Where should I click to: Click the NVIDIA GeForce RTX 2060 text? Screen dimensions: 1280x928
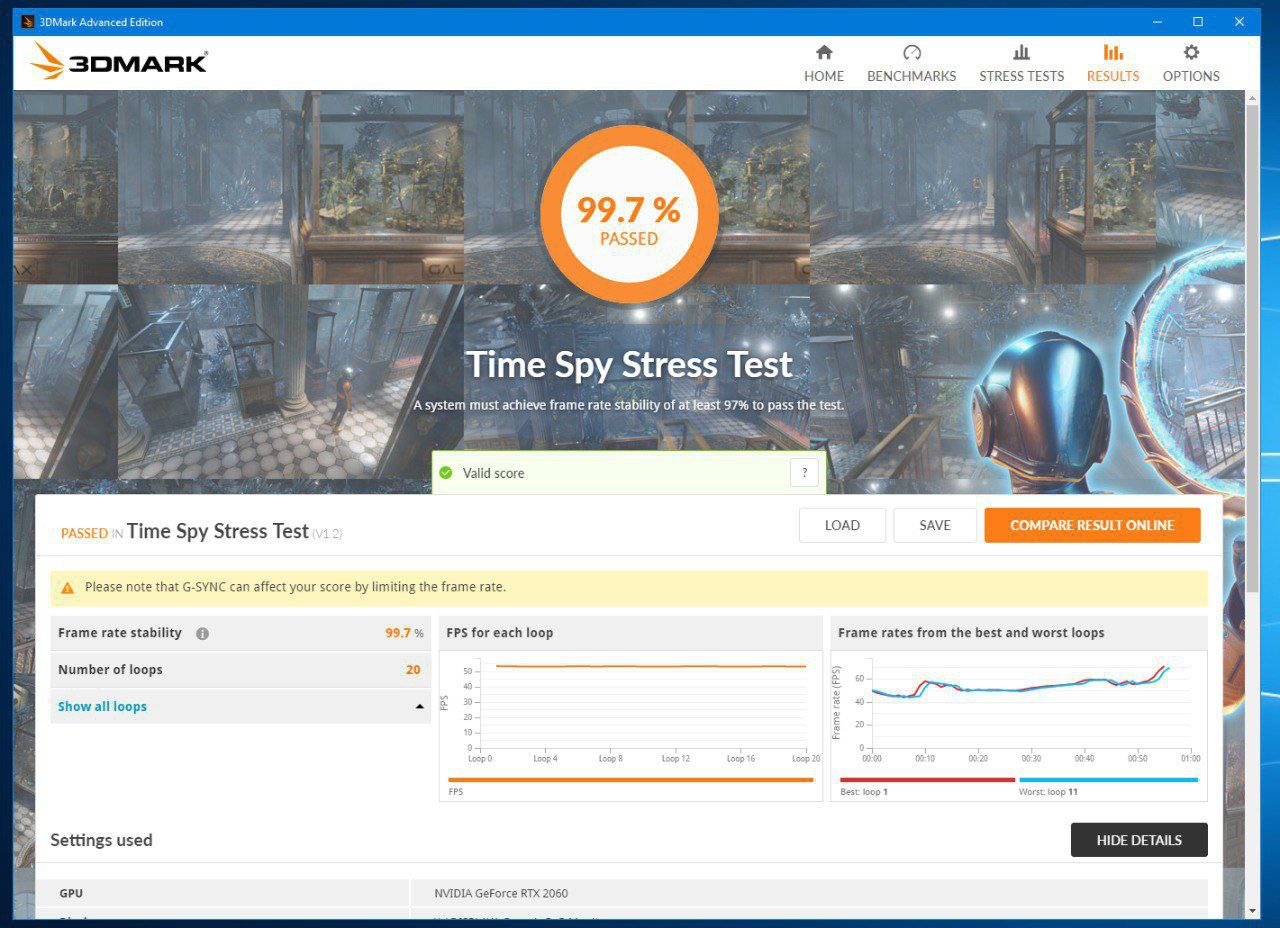(501, 893)
